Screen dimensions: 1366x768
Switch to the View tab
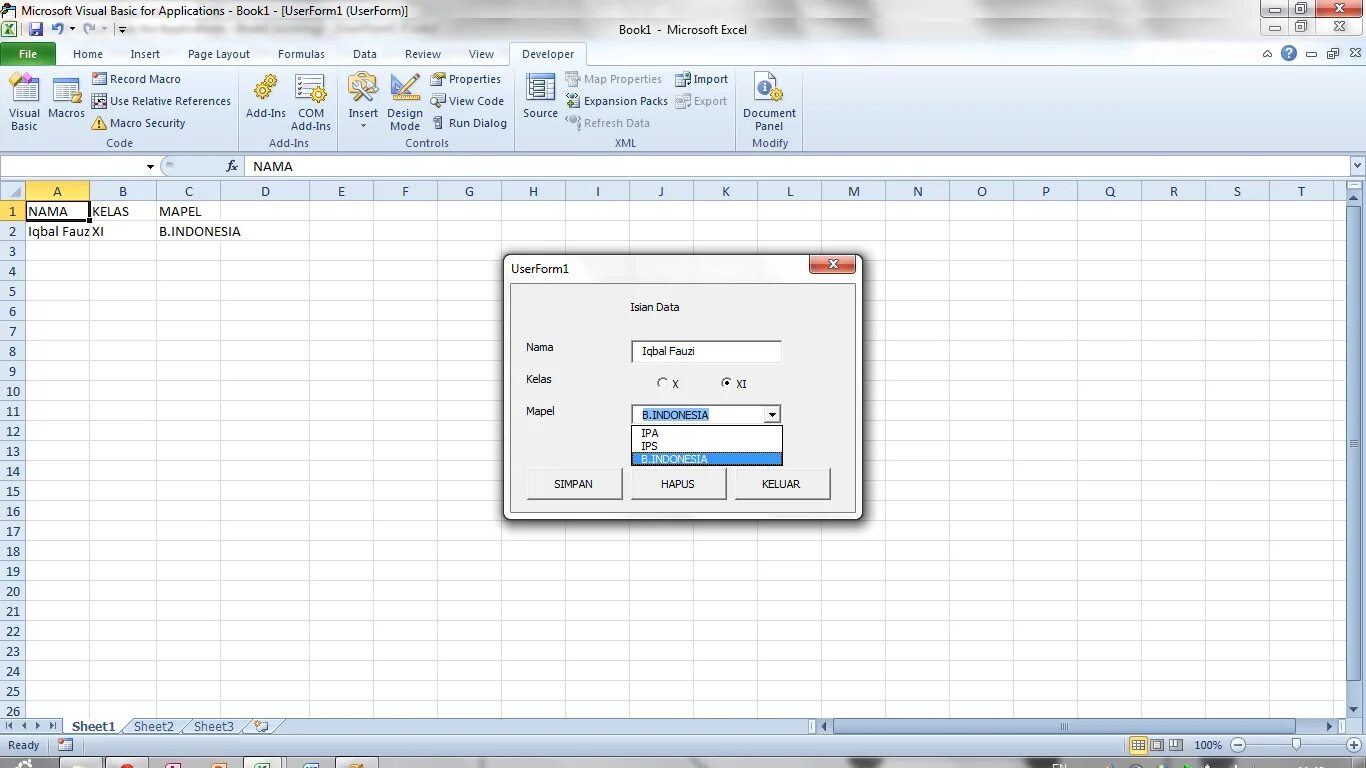[481, 54]
